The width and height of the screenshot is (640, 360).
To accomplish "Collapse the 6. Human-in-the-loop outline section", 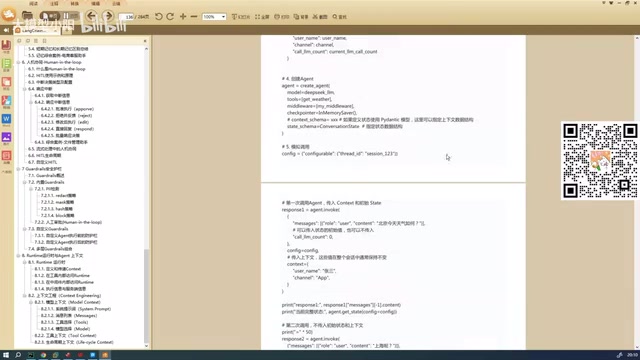I will [x=18, y=62].
